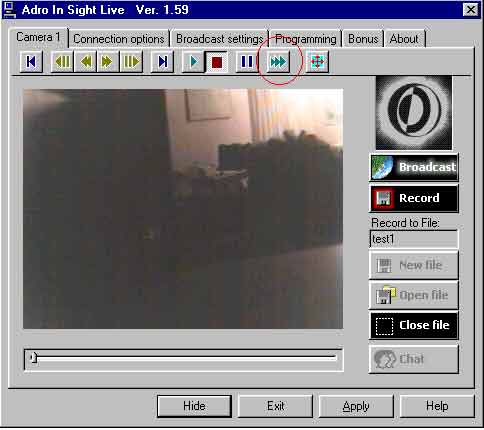Jump to first frame with skip-to-start button

(x=31, y=62)
